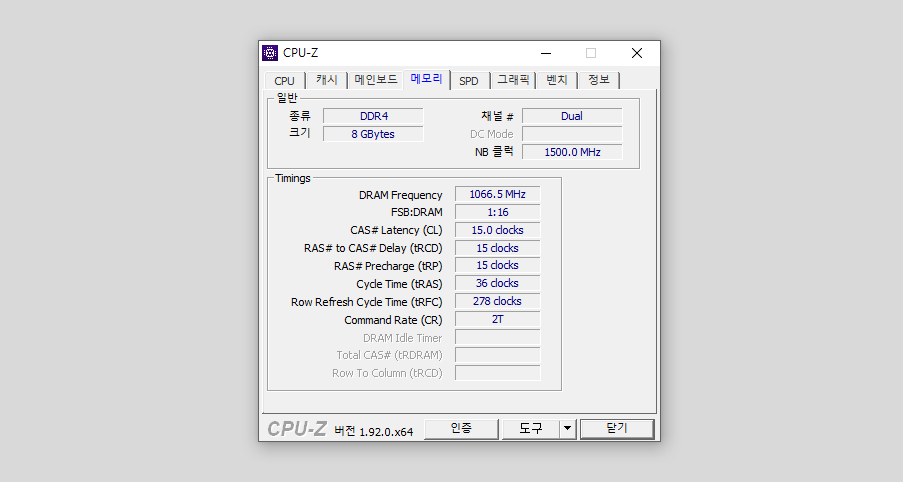Click the 8 GBytes size field
Image resolution: width=903 pixels, height=482 pixels.
pos(373,134)
